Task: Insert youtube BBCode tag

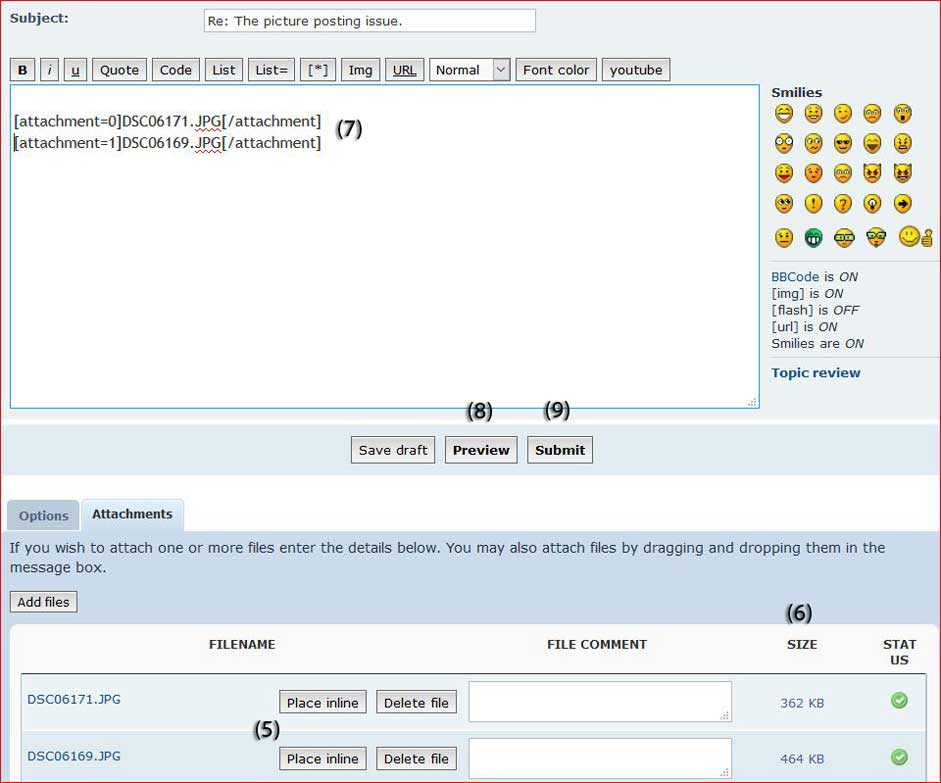Action: pos(636,70)
